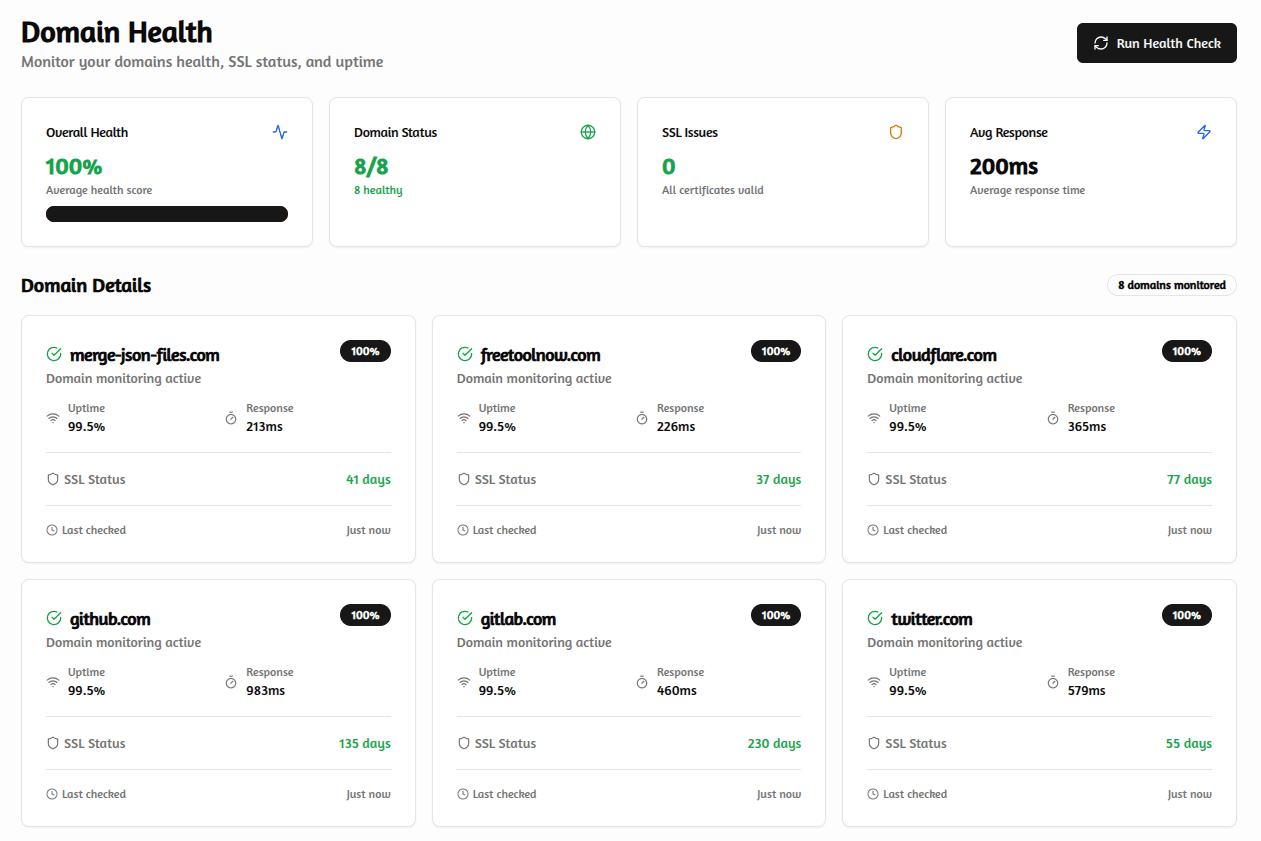The height and width of the screenshot is (841, 1261).
Task: Click the Overall Health progress bar
Action: pyautogui.click(x=167, y=214)
